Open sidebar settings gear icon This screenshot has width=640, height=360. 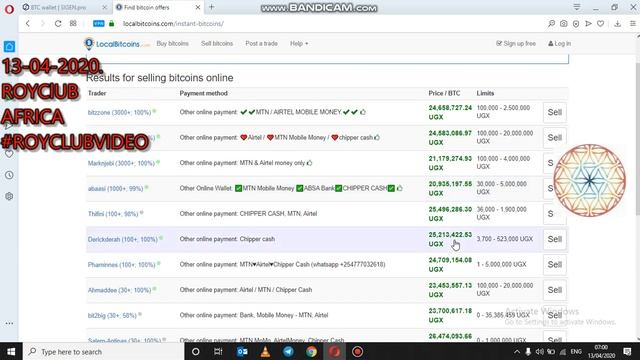pos(9,196)
